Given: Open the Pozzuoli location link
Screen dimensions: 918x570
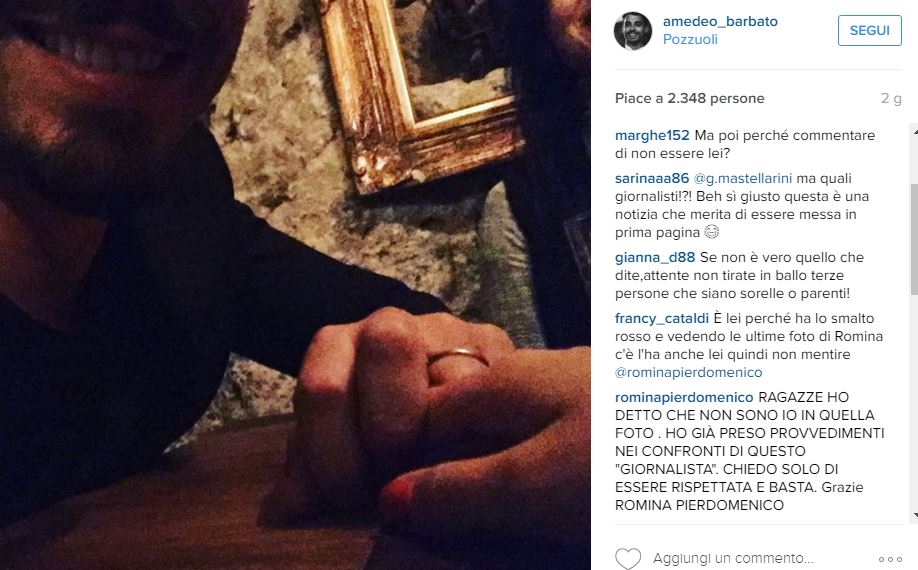Looking at the screenshot, I should point(690,39).
